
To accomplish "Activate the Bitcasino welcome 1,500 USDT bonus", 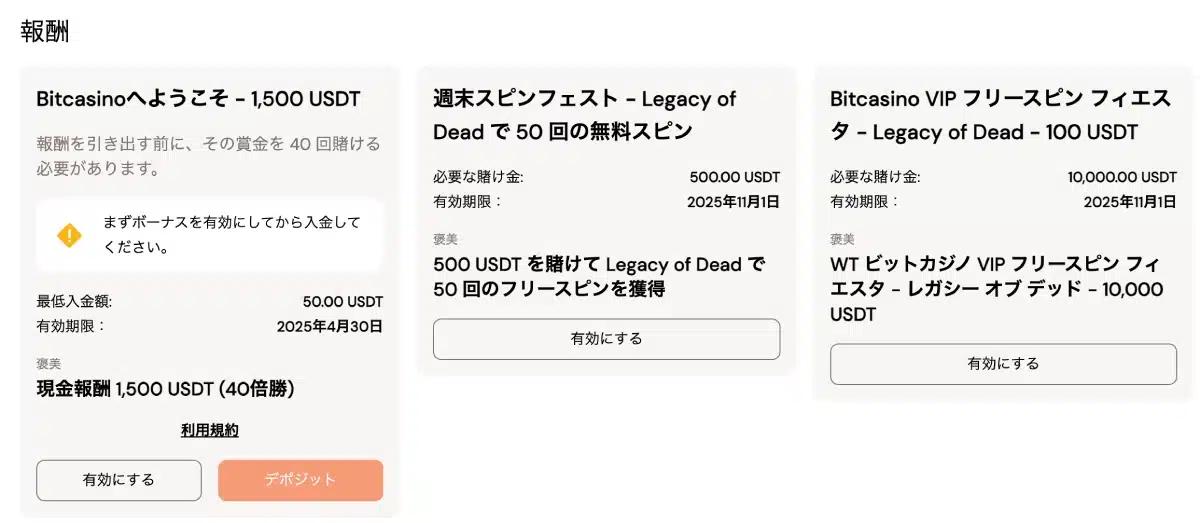I will pyautogui.click(x=119, y=480).
